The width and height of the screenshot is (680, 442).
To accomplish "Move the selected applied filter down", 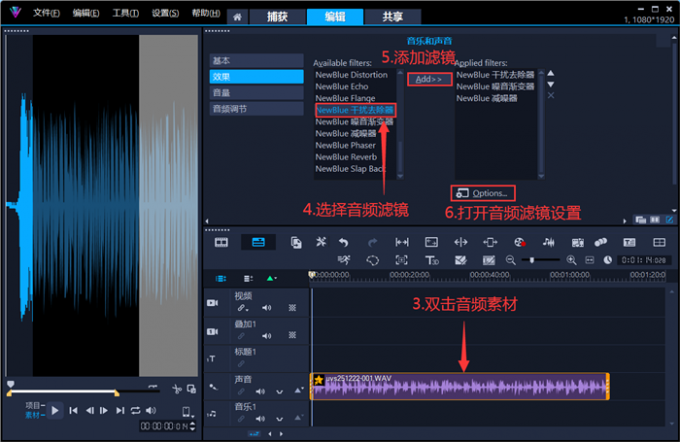I will pos(550,84).
